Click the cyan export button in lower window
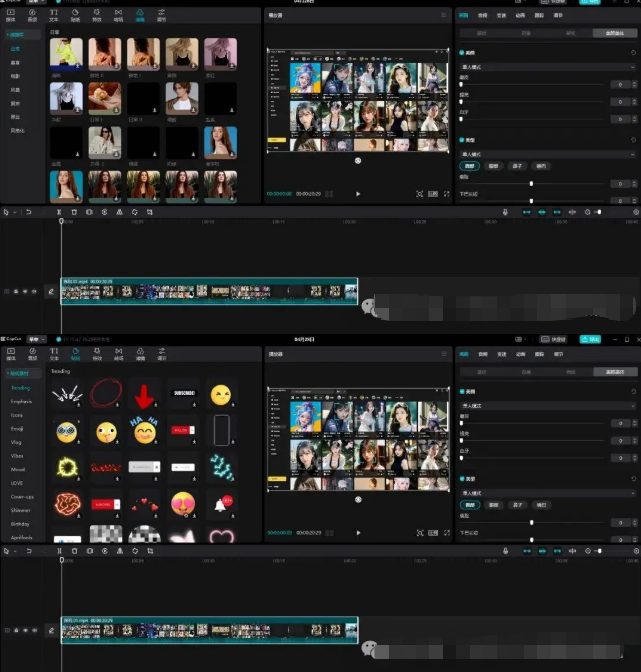This screenshot has height=672, width=641. pyautogui.click(x=590, y=339)
